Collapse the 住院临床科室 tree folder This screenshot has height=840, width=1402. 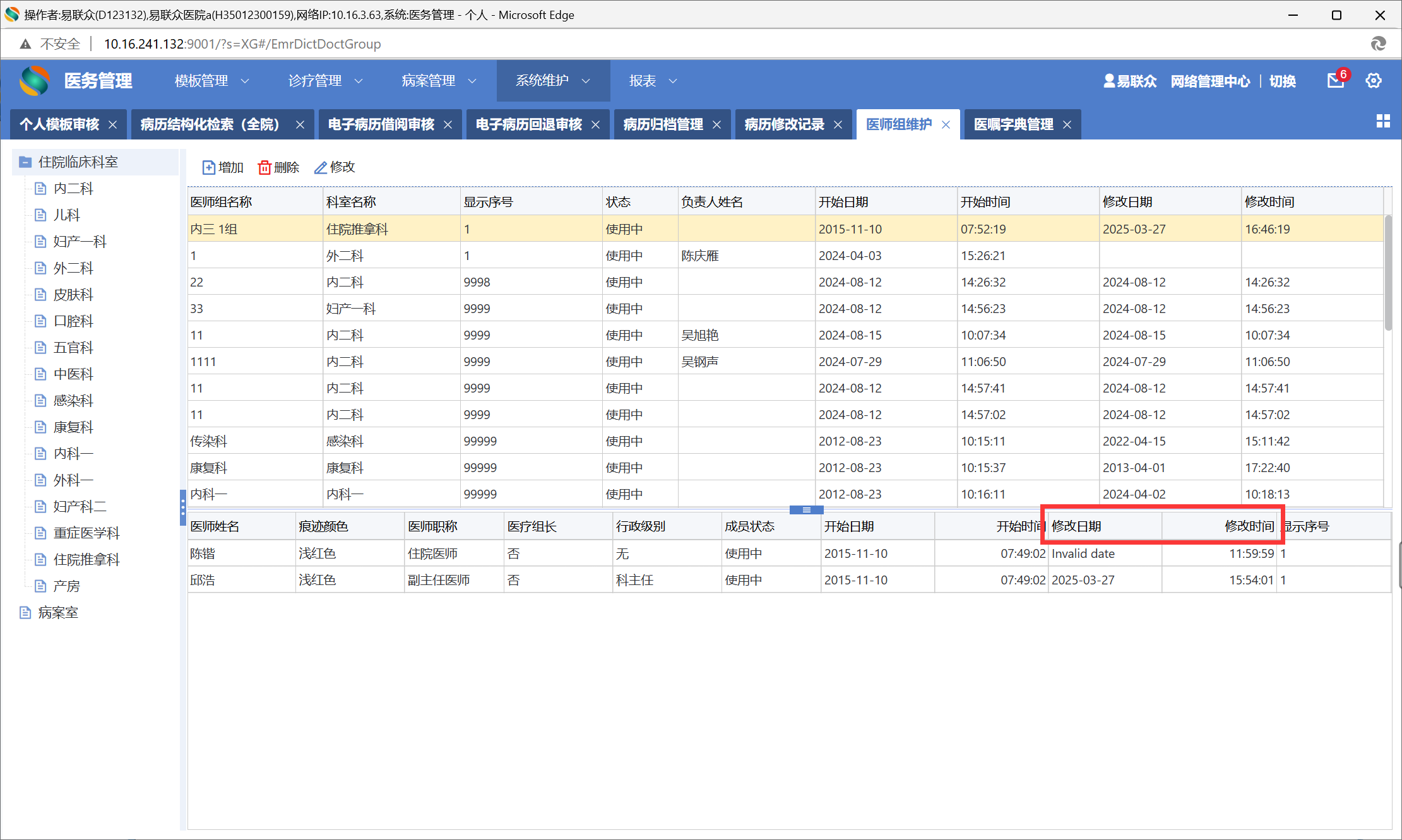tap(25, 162)
